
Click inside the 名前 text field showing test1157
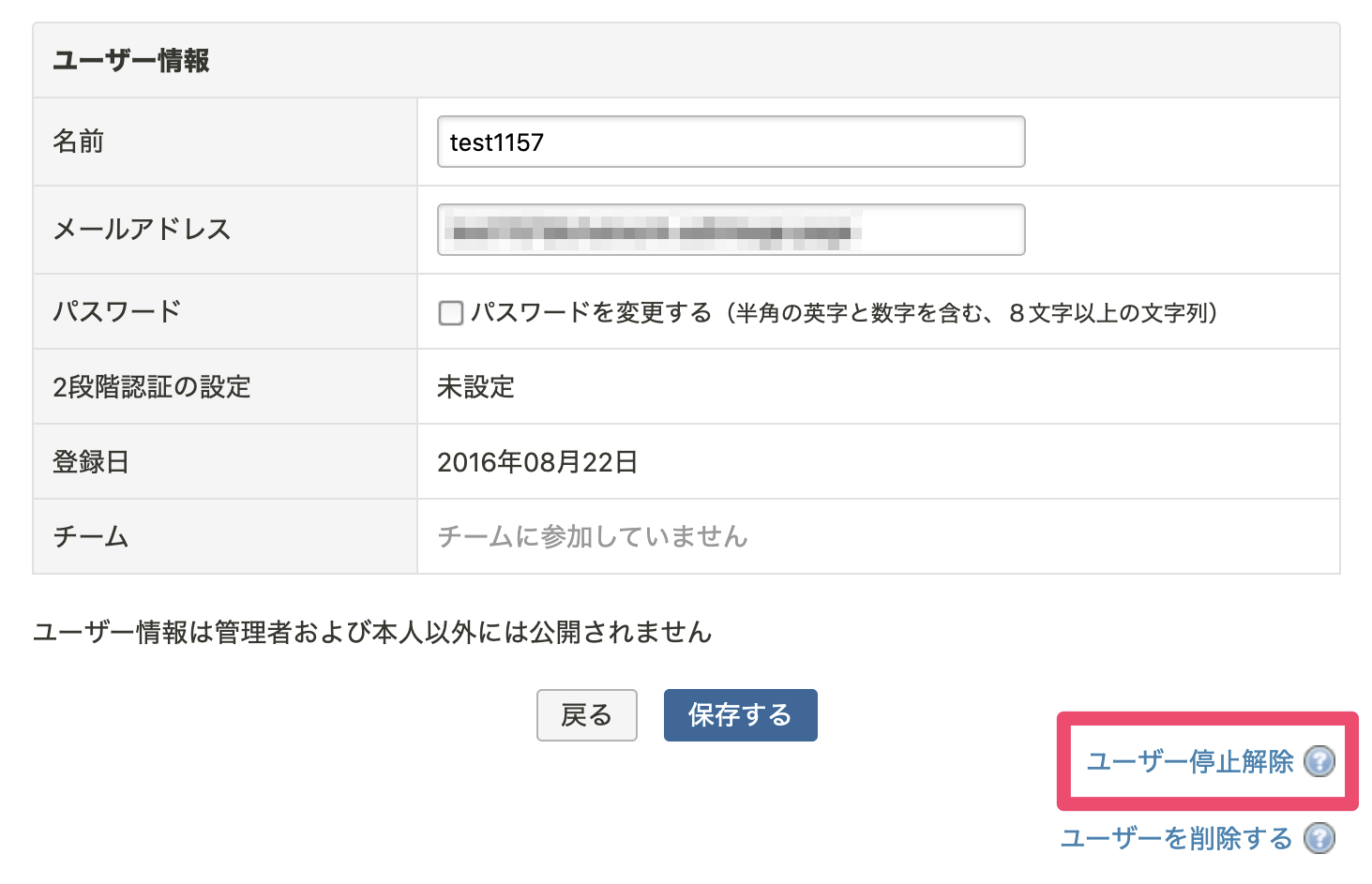coord(731,142)
